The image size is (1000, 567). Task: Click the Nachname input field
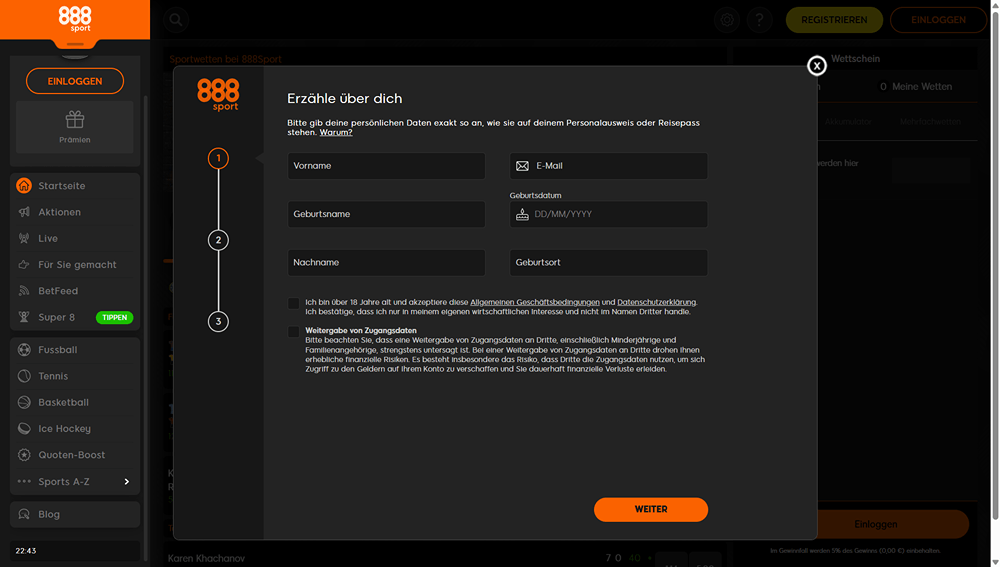click(386, 263)
